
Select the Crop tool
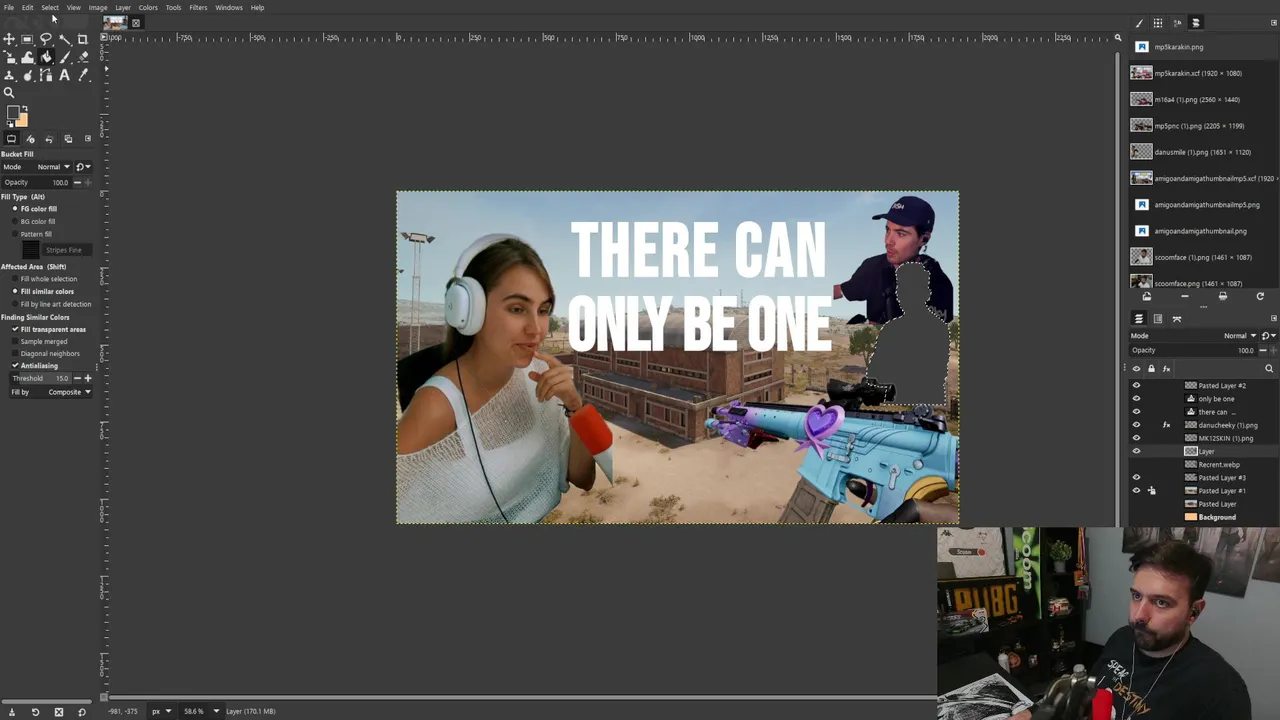83,39
